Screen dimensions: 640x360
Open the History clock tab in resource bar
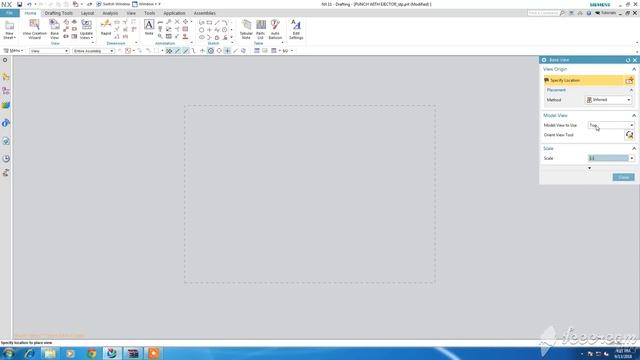[x=6, y=158]
